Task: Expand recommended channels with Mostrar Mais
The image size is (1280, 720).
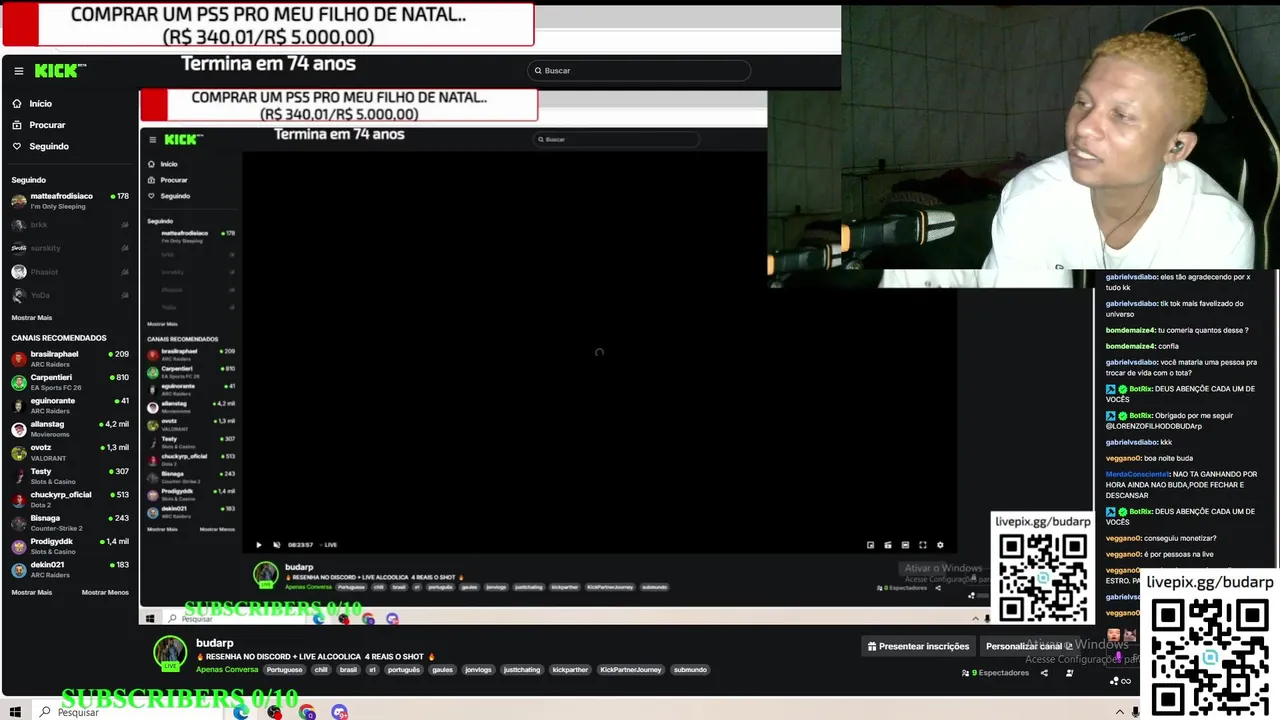Action: (31, 592)
